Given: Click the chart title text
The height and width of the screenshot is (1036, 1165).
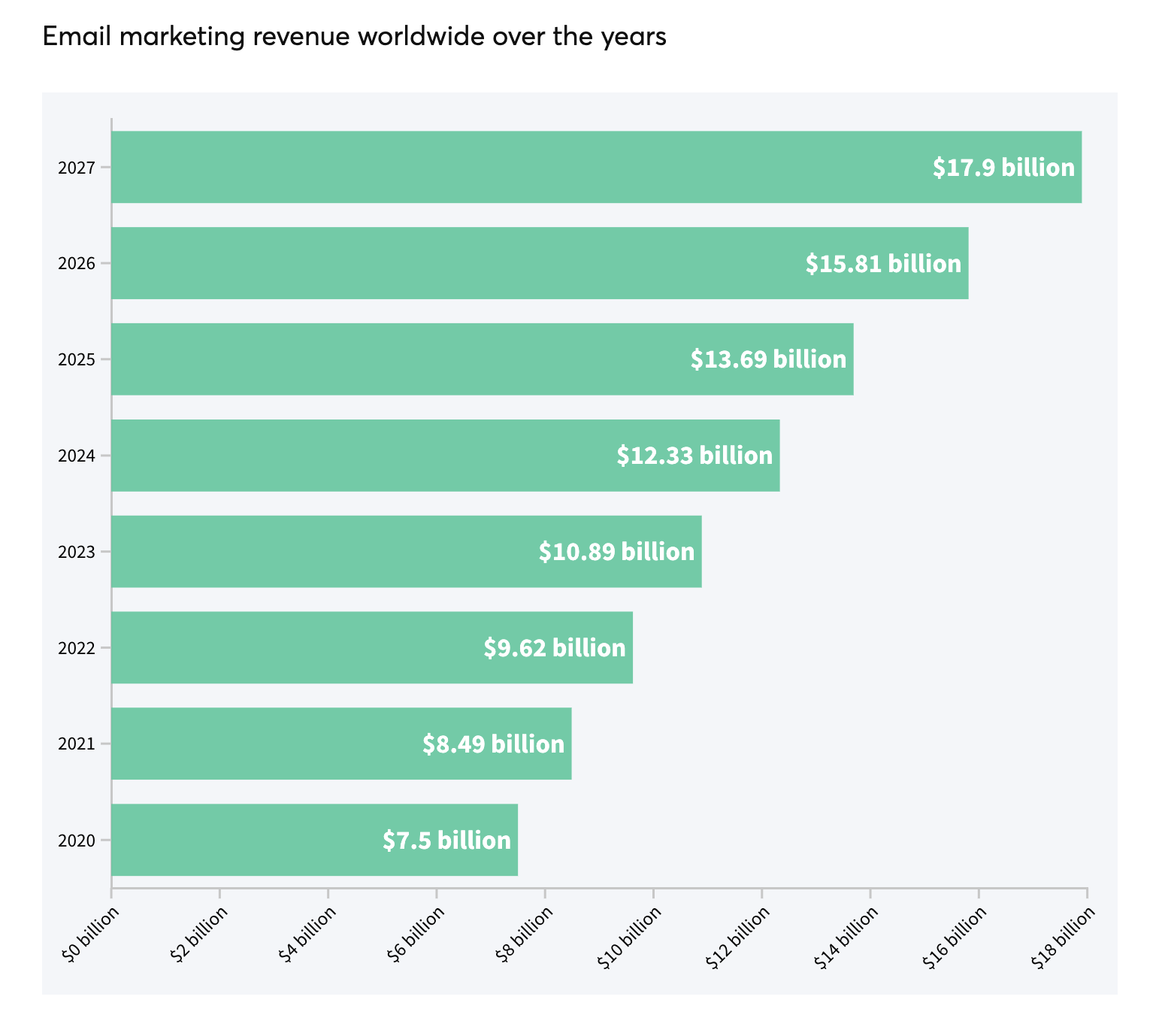Looking at the screenshot, I should click(355, 37).
